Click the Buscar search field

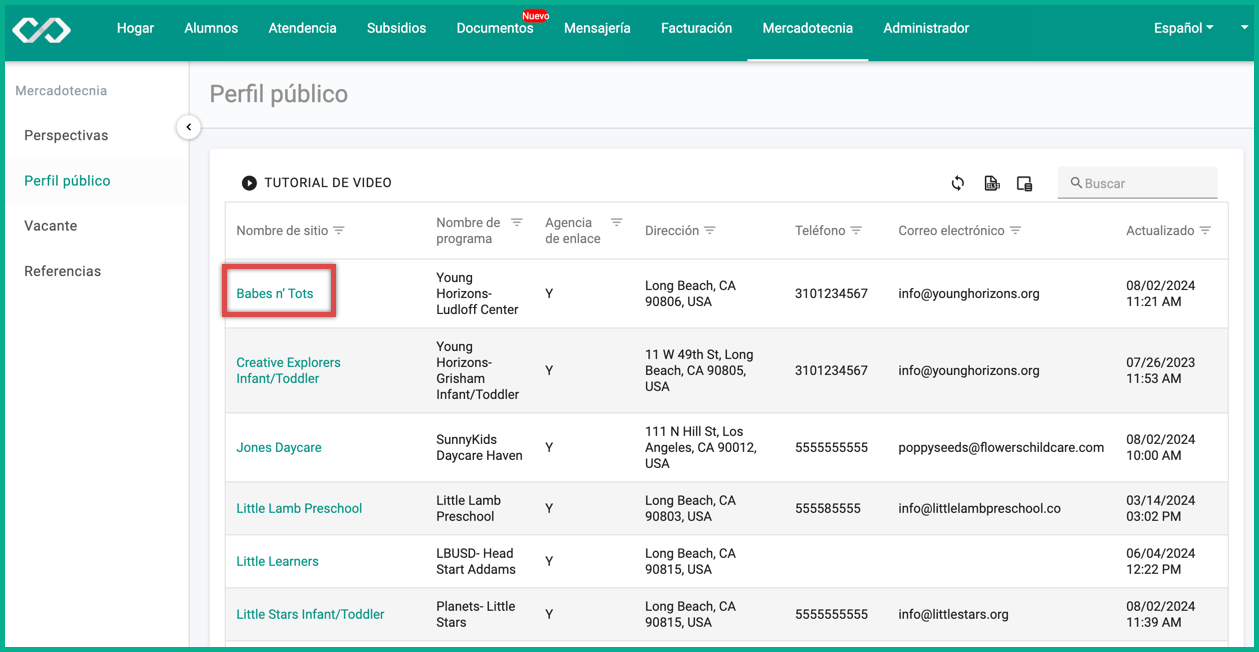coord(1138,183)
